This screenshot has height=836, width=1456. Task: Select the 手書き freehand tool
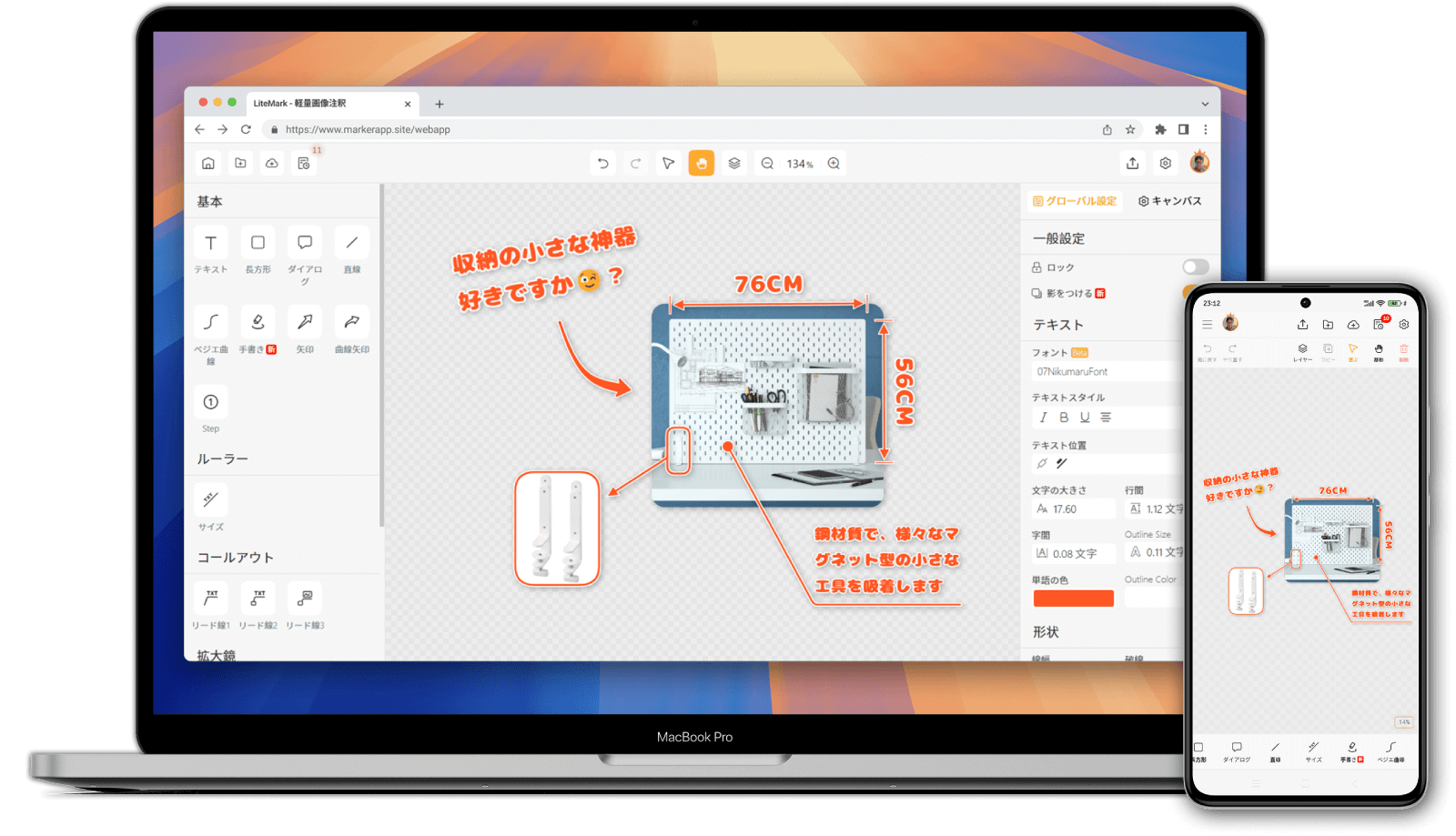pyautogui.click(x=258, y=322)
